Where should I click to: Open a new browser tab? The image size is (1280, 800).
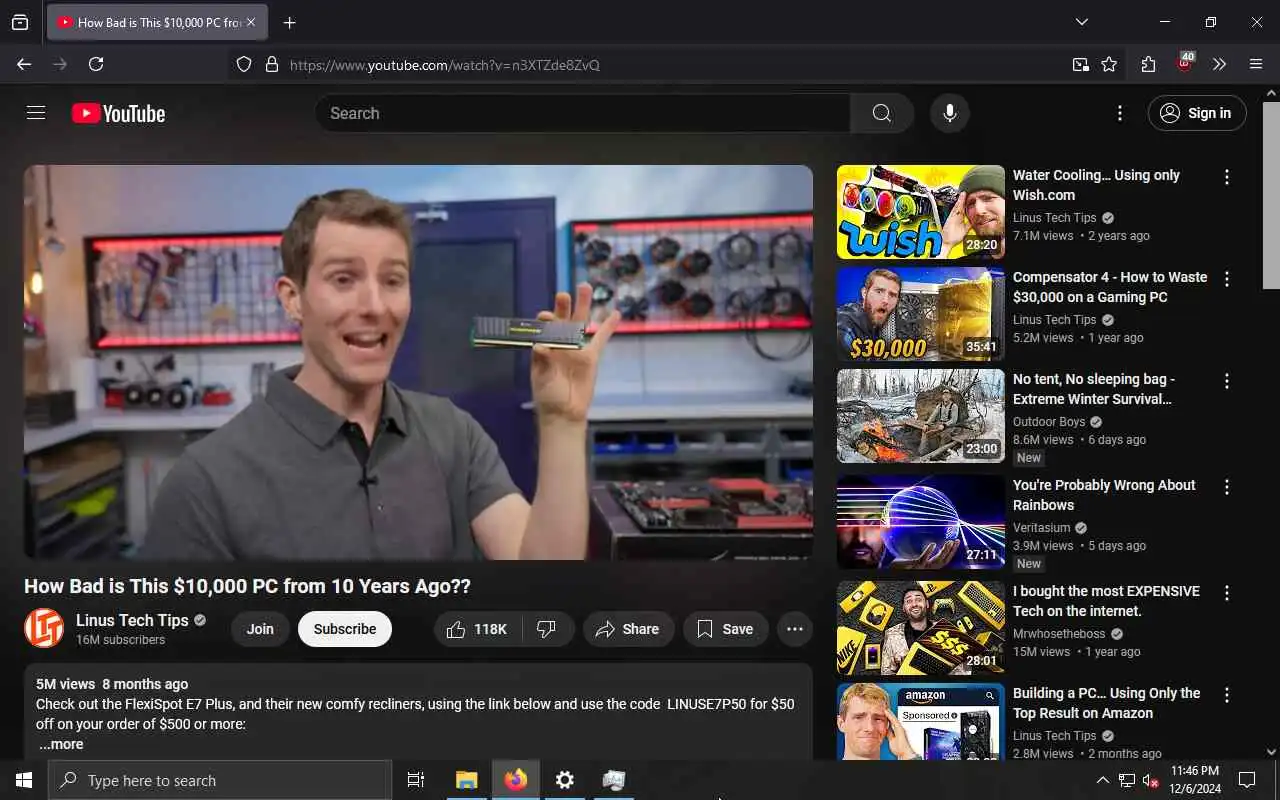point(290,22)
